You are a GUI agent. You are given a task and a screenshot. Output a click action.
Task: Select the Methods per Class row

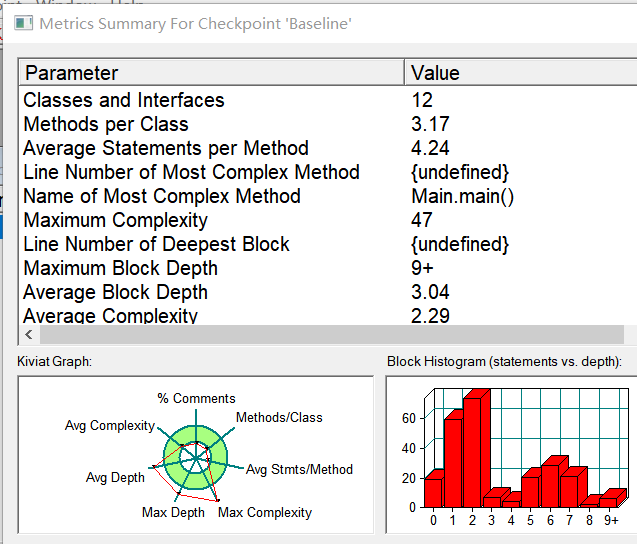click(x=328, y=124)
